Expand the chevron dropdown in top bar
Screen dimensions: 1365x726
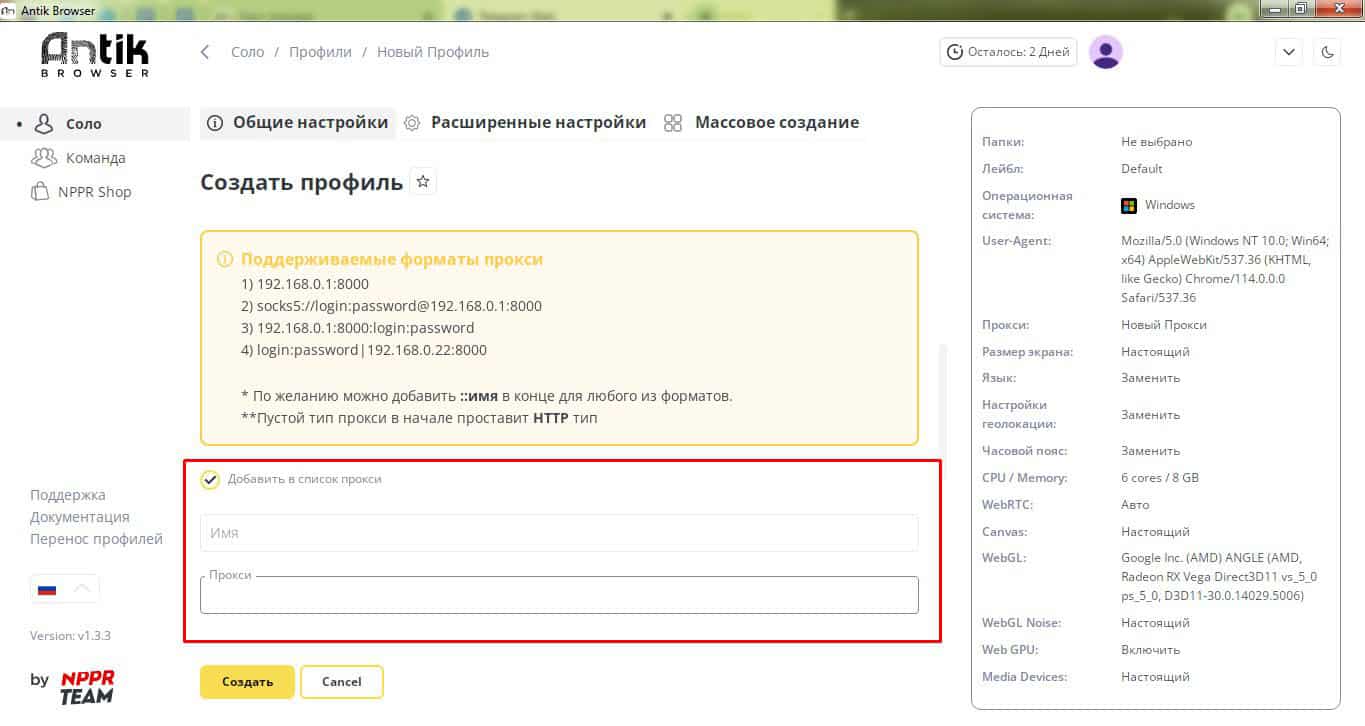coord(1288,52)
